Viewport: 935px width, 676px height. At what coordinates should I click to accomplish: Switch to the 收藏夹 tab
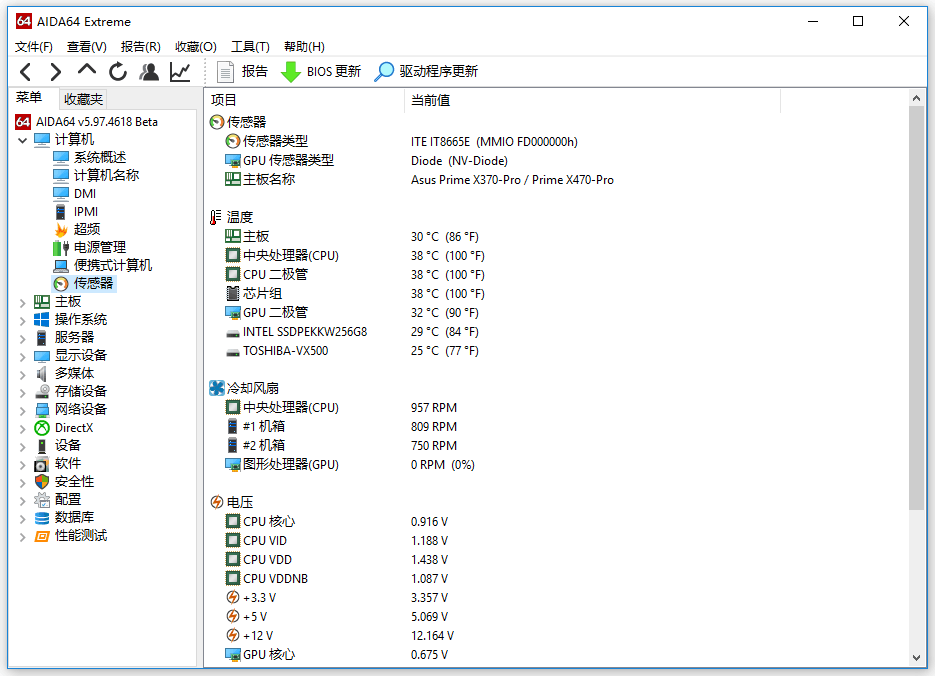pyautogui.click(x=83, y=99)
